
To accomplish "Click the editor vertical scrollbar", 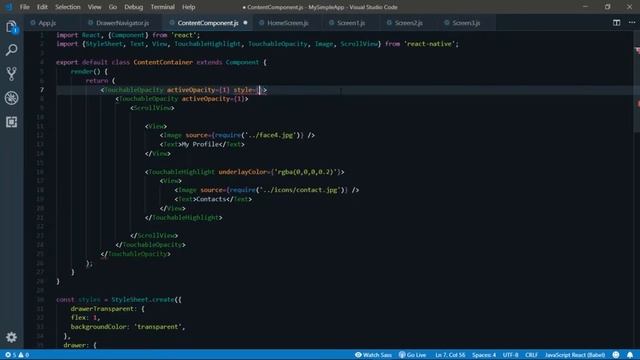I will pyautogui.click(x=637, y=82).
